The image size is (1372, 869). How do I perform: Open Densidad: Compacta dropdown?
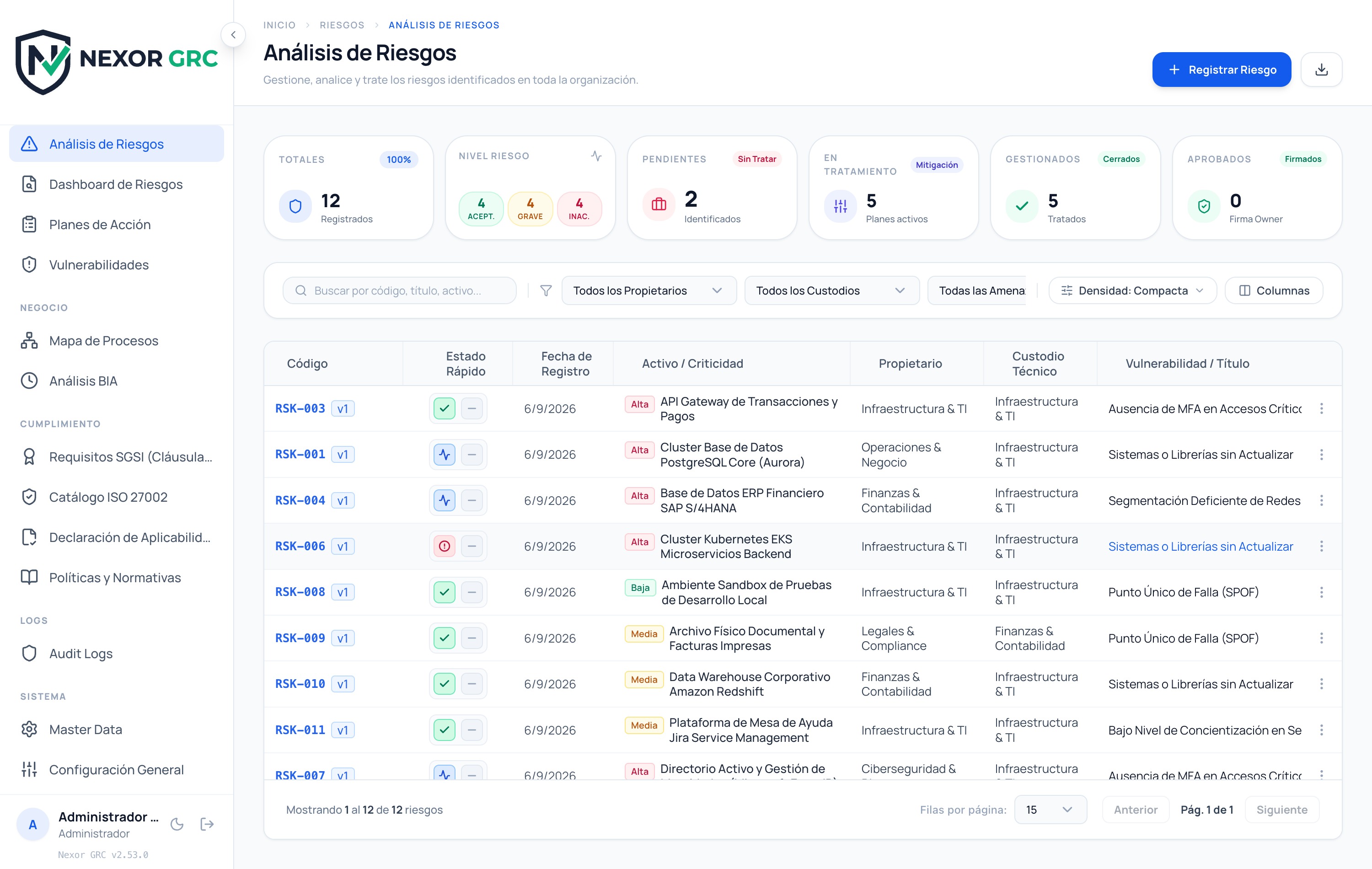[x=1133, y=290]
